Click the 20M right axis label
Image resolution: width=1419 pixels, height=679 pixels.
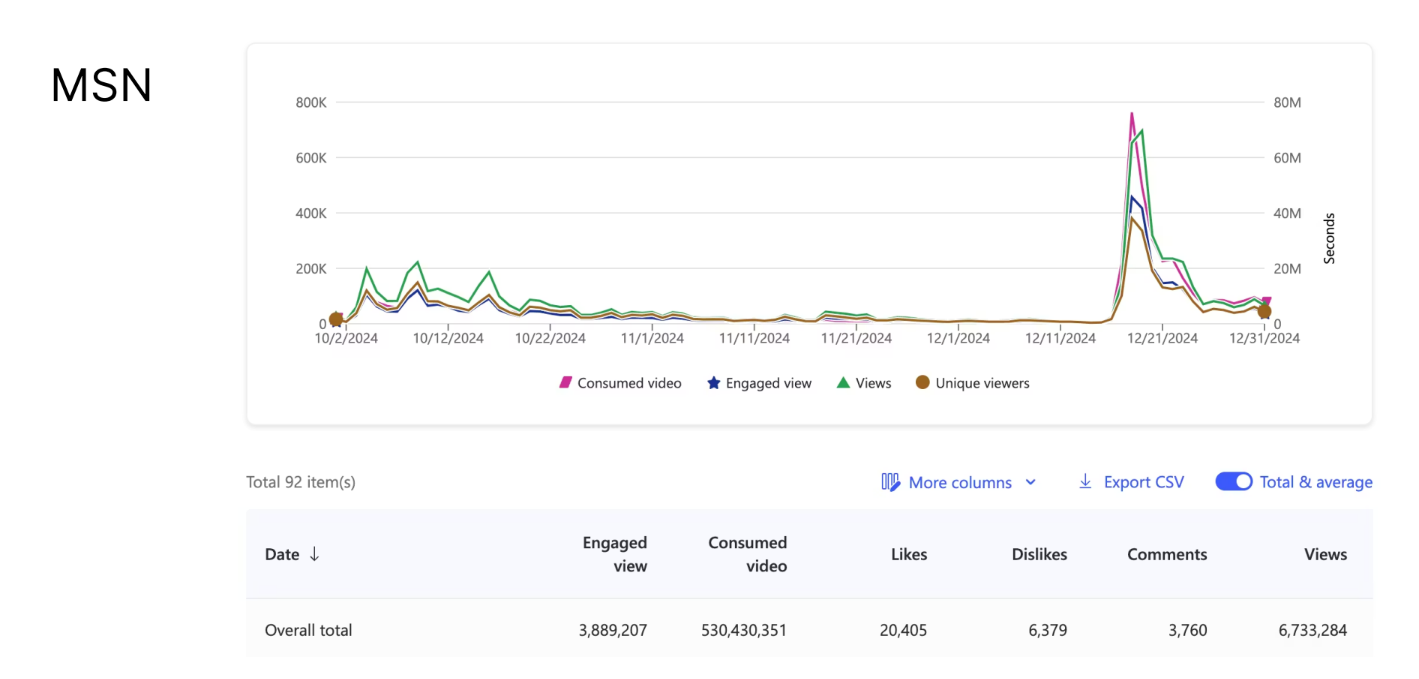1286,268
